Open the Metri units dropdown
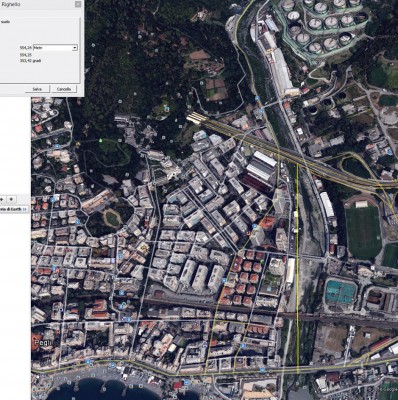Image resolution: width=398 pixels, height=400 pixels. coord(55,48)
